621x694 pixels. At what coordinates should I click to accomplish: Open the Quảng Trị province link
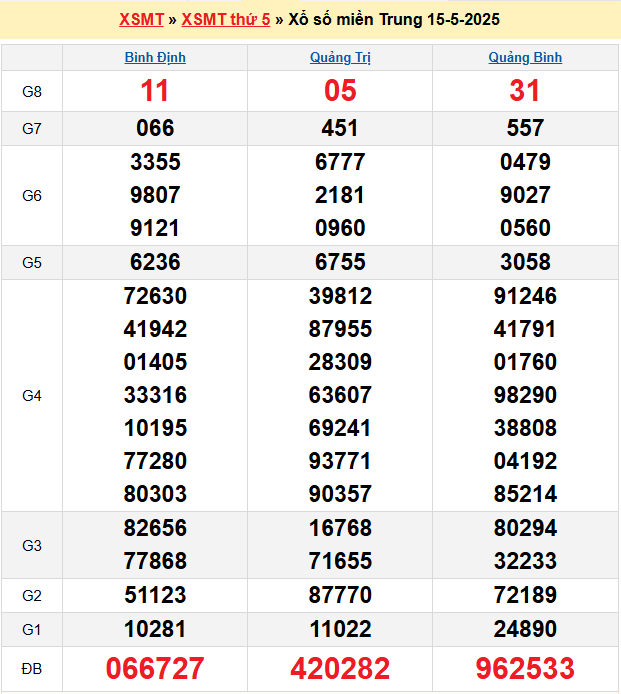point(340,58)
